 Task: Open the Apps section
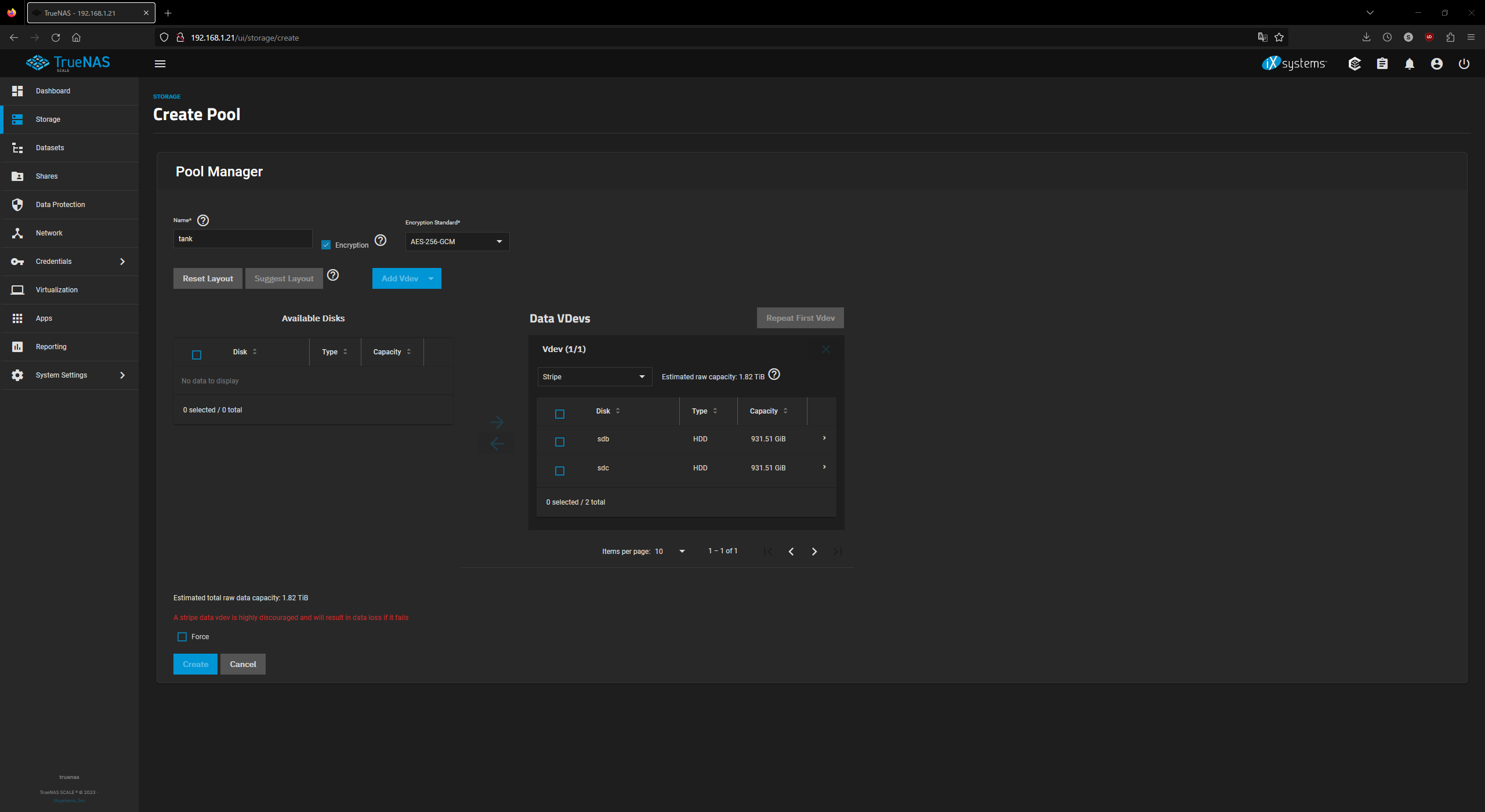point(44,318)
